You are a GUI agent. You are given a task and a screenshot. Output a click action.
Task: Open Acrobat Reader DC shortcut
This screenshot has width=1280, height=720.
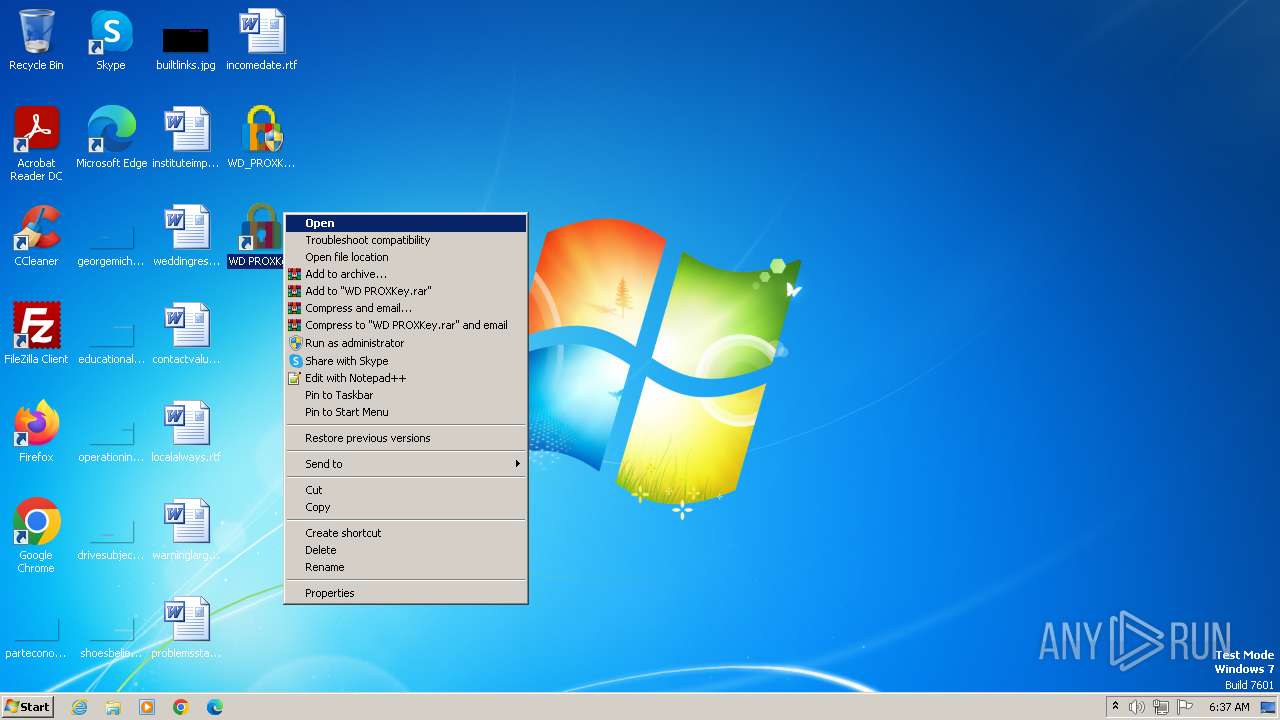(36, 144)
